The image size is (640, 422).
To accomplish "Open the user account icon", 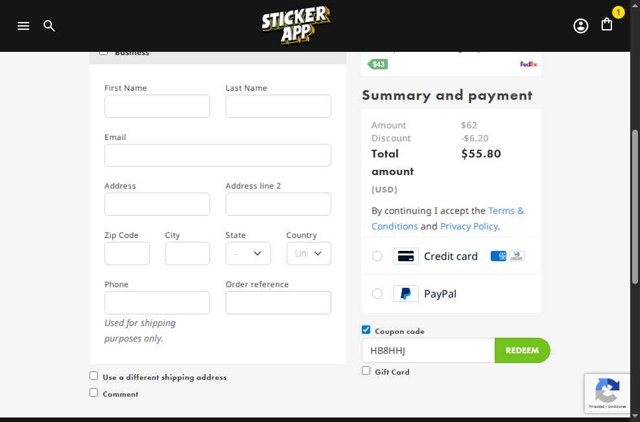I will (581, 26).
